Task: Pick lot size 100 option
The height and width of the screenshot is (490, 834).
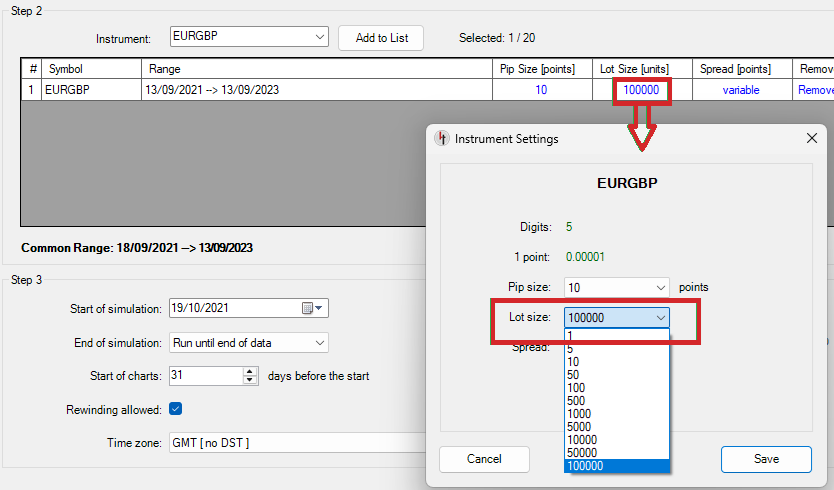Action: [576, 387]
